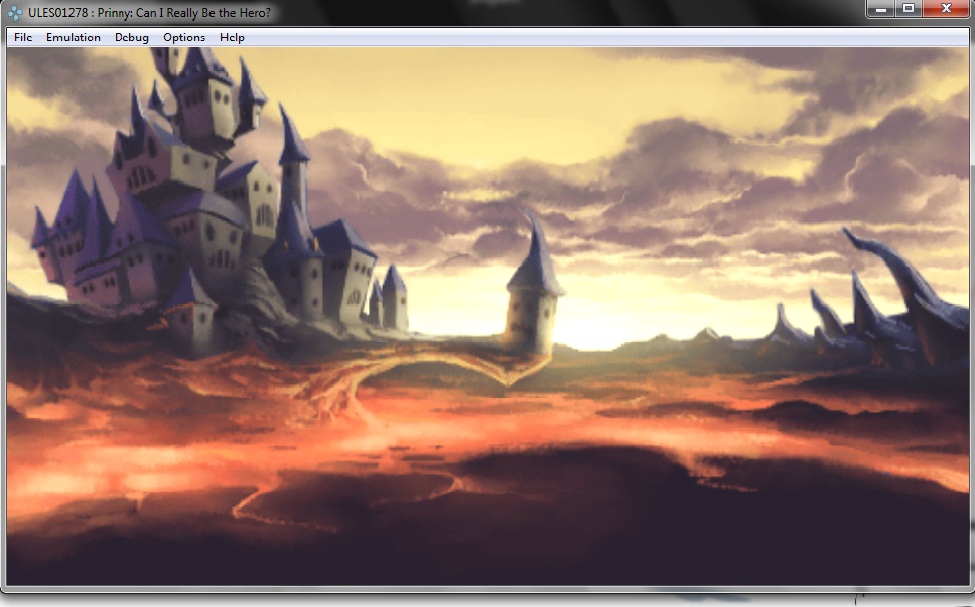Show the Help menu

click(232, 37)
